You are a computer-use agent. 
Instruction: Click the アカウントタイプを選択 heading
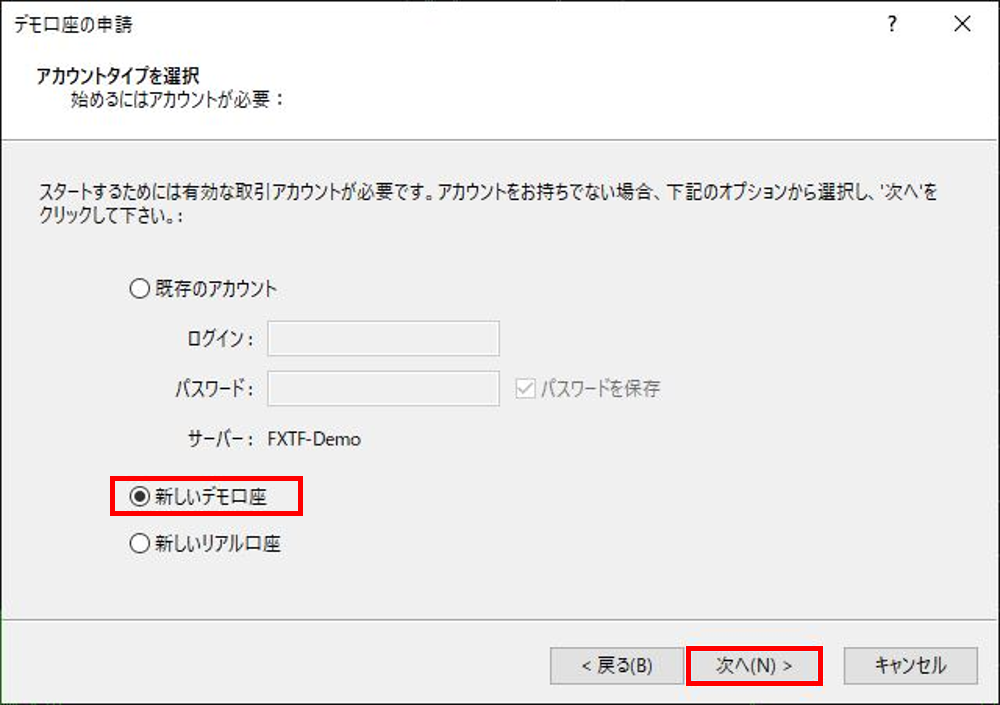click(118, 76)
